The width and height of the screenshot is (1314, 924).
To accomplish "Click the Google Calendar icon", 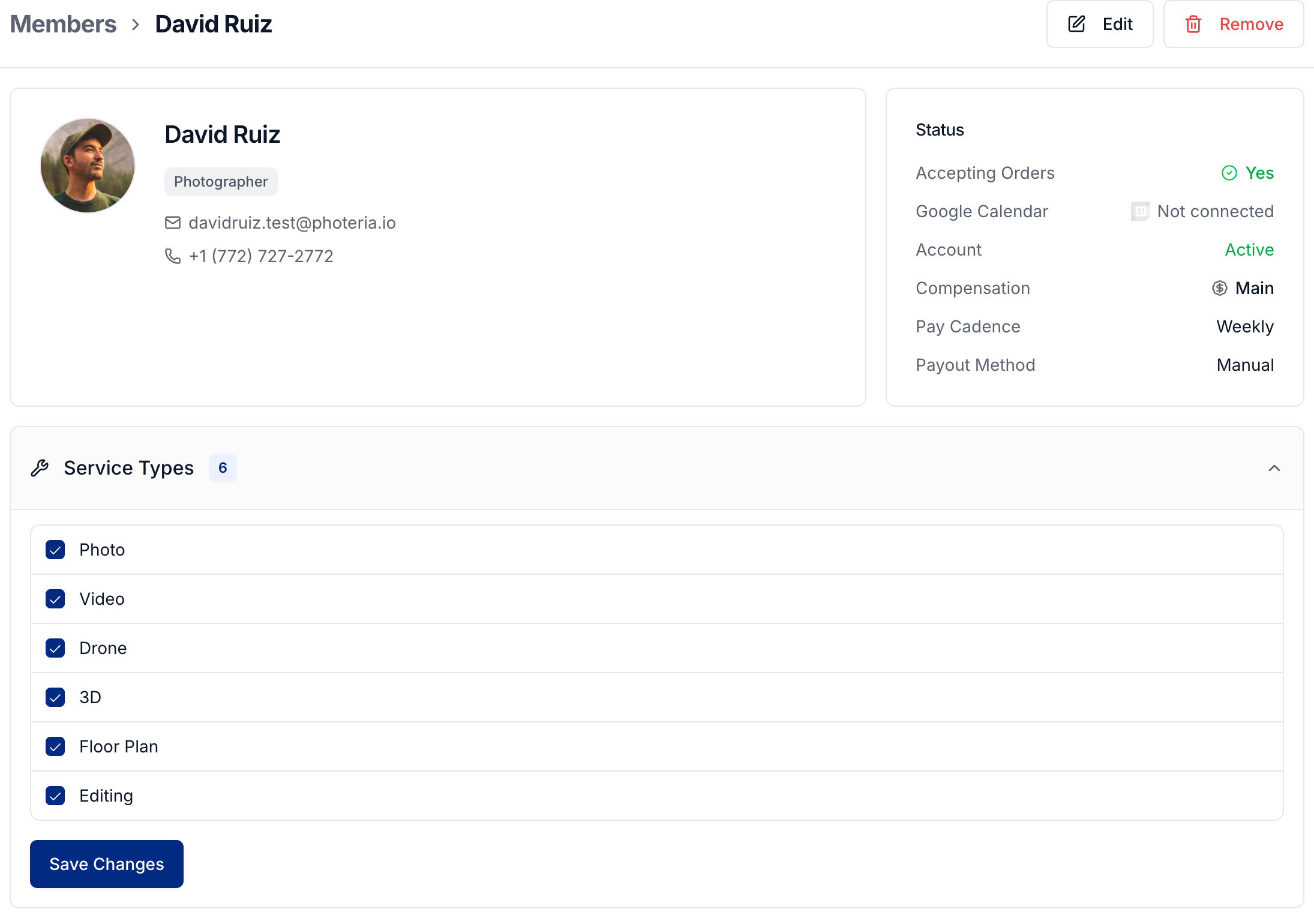I will [x=1140, y=211].
